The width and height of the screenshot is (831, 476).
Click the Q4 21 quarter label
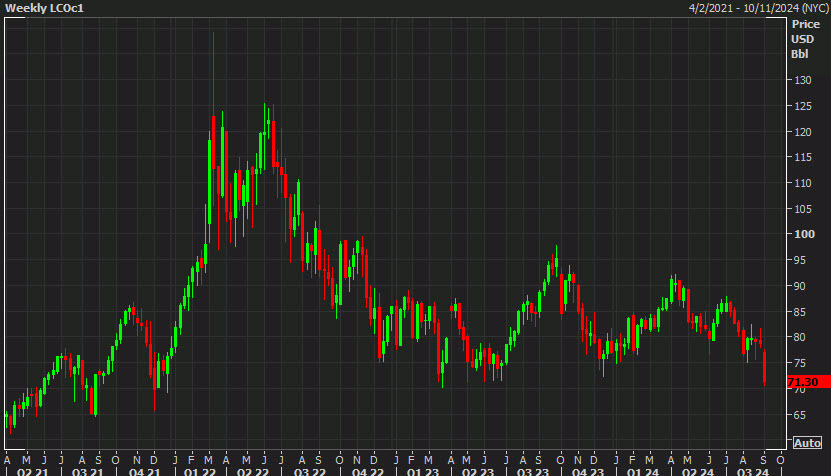pos(144,471)
